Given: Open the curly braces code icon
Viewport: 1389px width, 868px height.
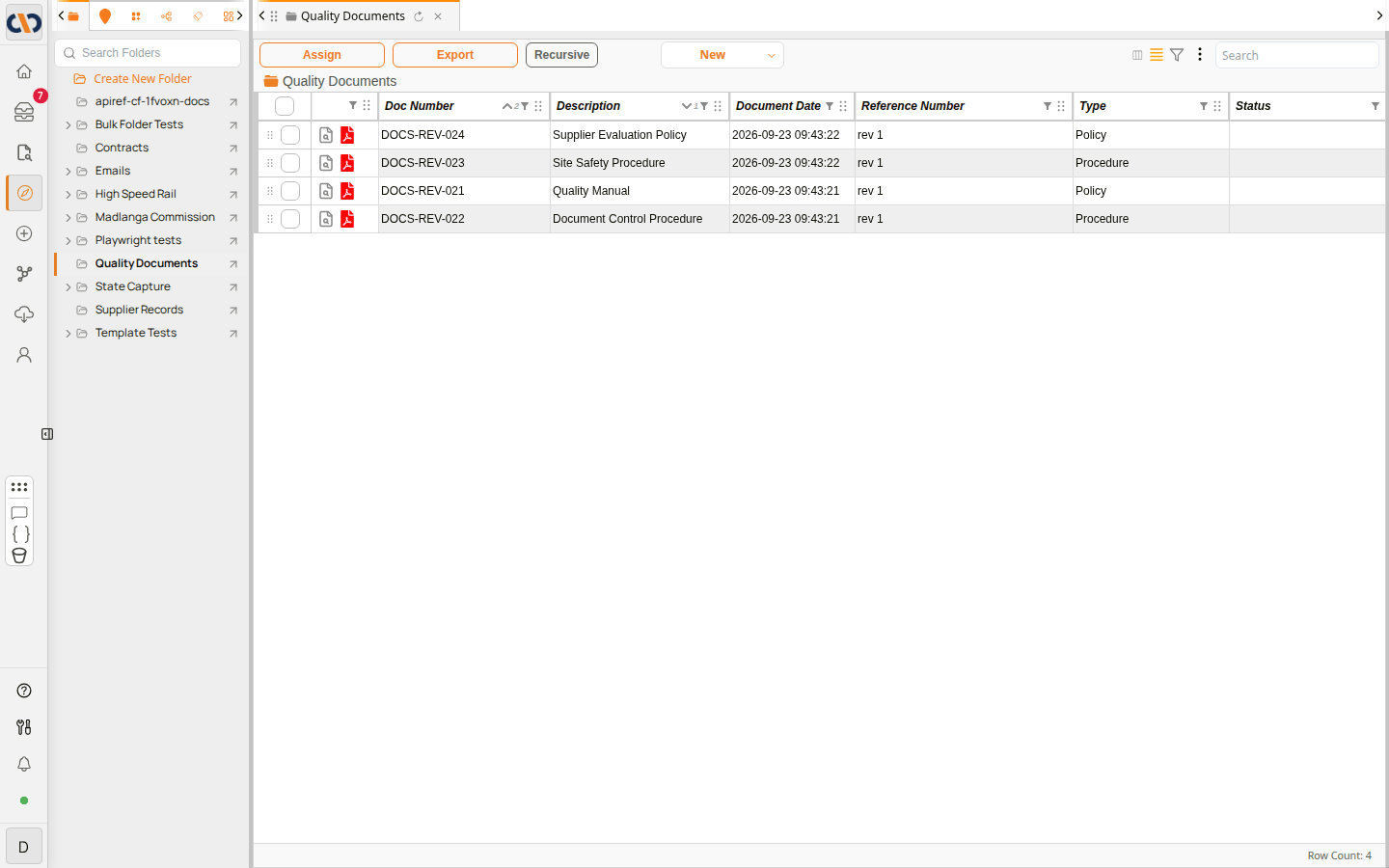Looking at the screenshot, I should 19,534.
